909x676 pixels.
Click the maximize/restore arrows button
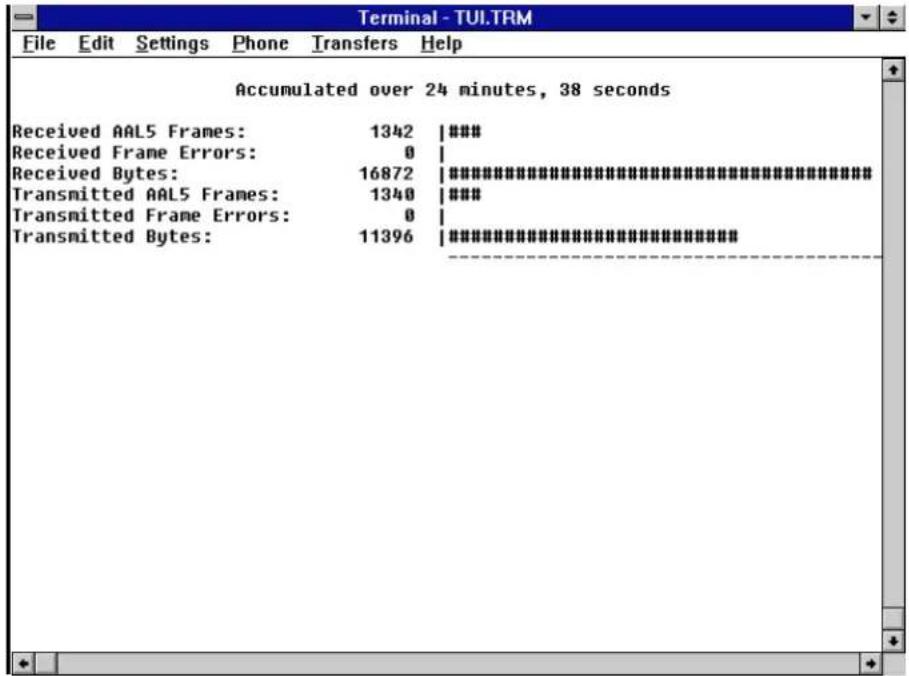892,17
